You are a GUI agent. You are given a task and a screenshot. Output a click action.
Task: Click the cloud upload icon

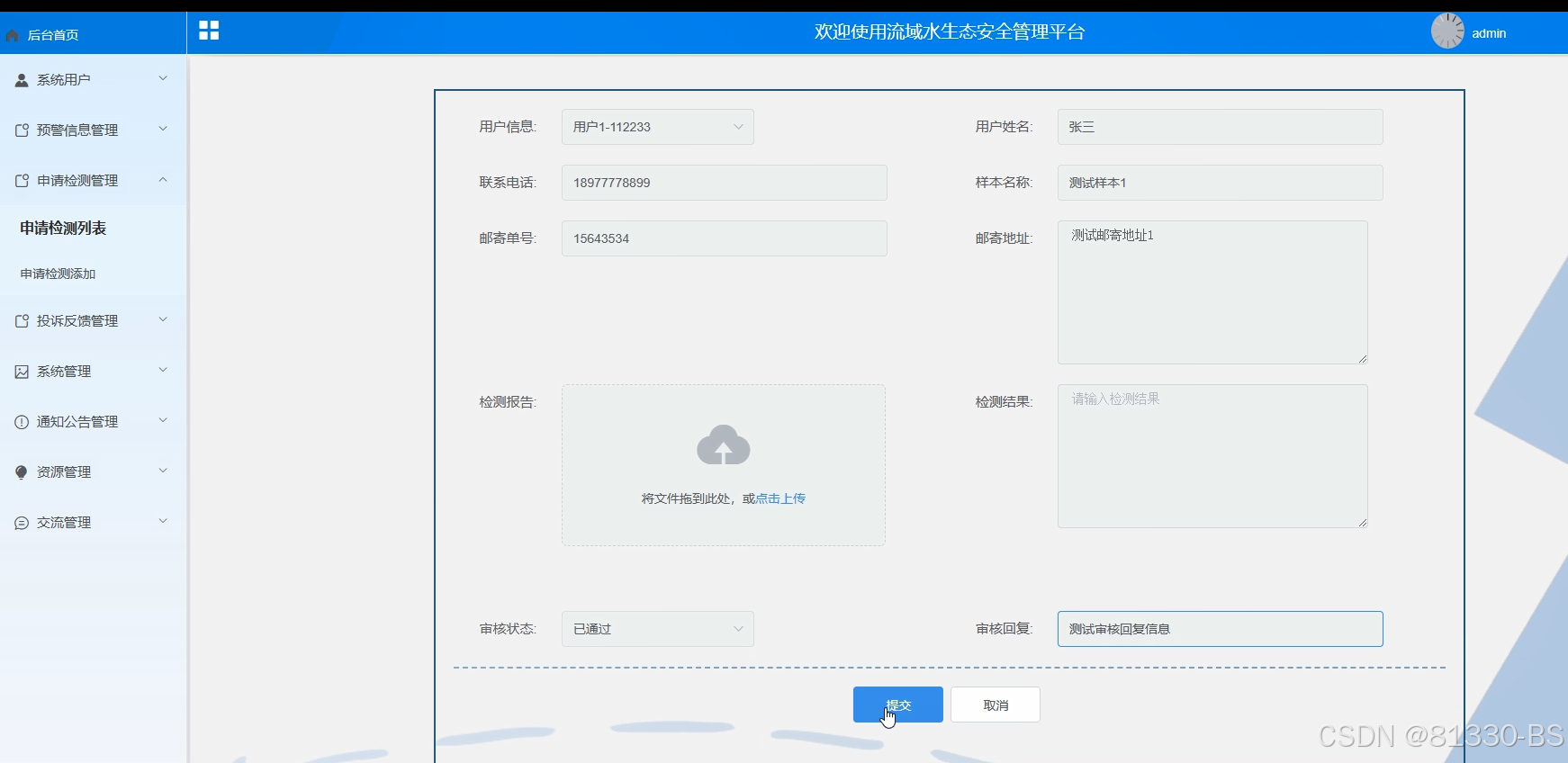click(724, 445)
